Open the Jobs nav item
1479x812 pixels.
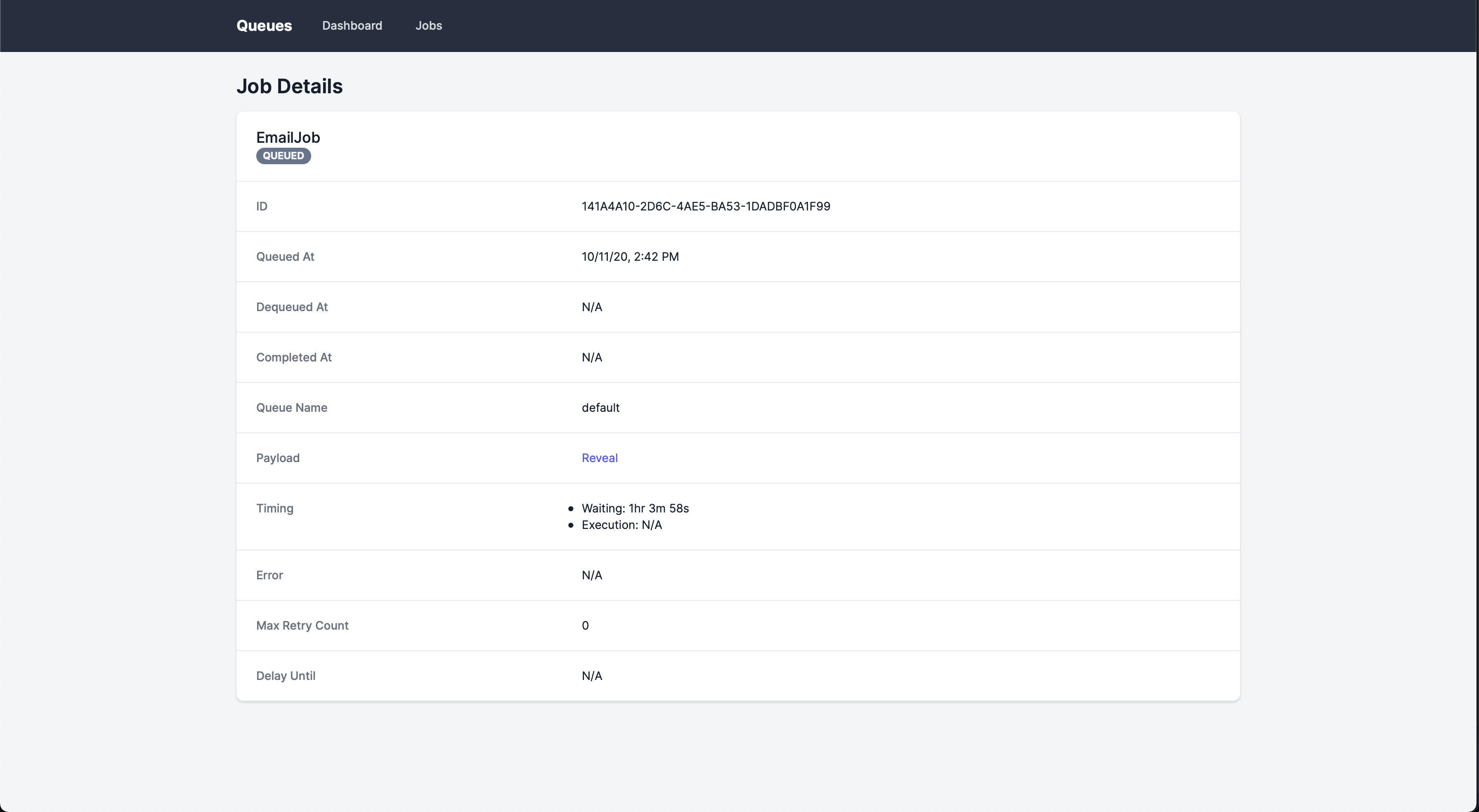(428, 26)
